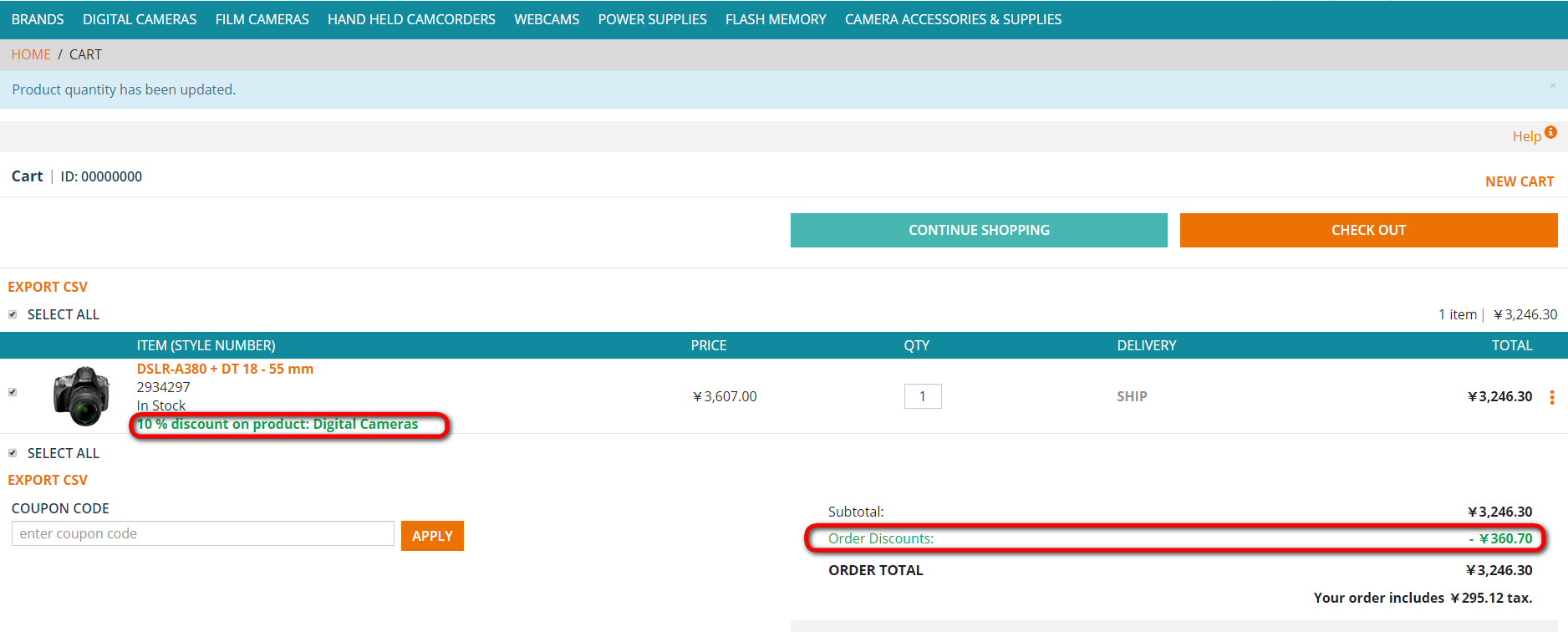Screen dimensions: 1568x632
Task: Open the BRANDS menu
Action: pyautogui.click(x=38, y=19)
